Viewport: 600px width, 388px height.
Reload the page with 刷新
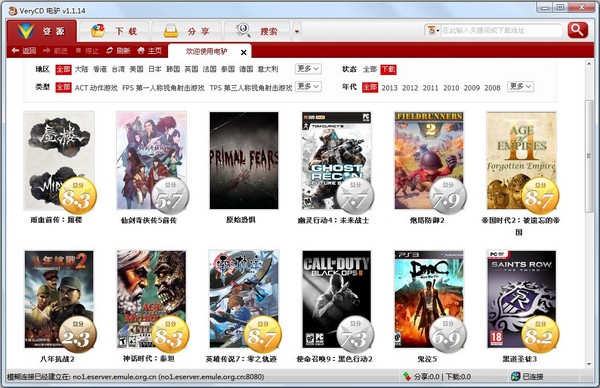click(118, 51)
